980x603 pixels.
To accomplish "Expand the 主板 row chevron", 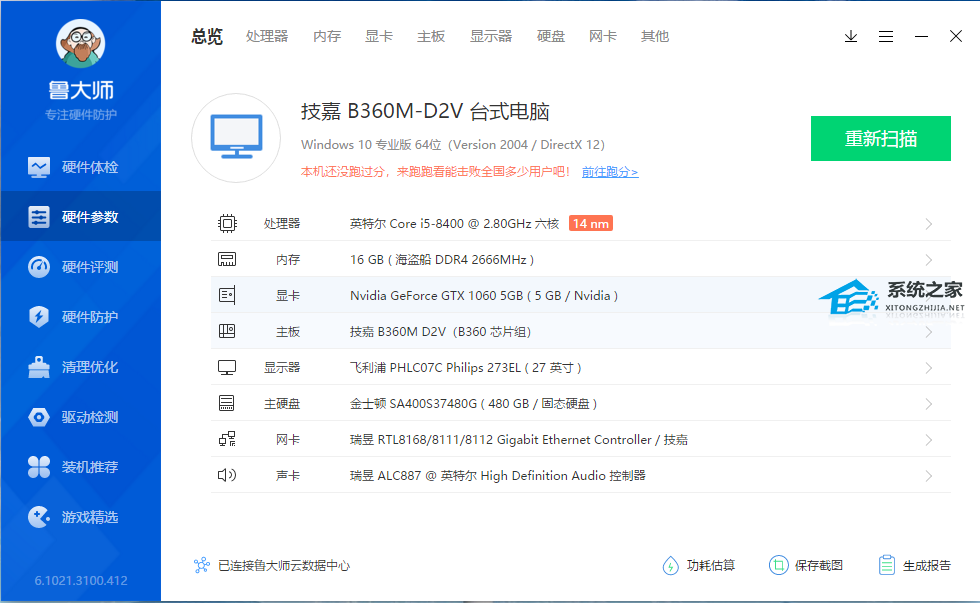I will point(929,332).
